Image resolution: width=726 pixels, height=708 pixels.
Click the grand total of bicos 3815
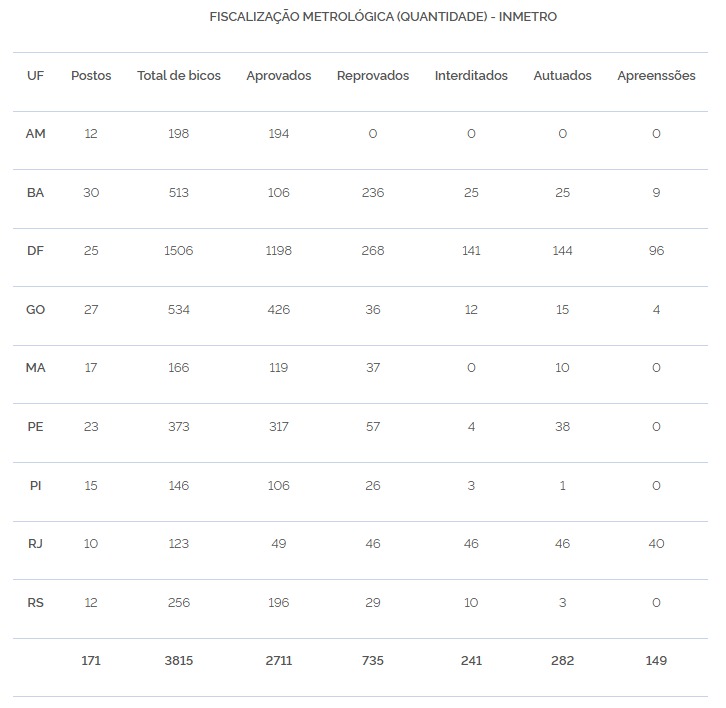pos(179,661)
